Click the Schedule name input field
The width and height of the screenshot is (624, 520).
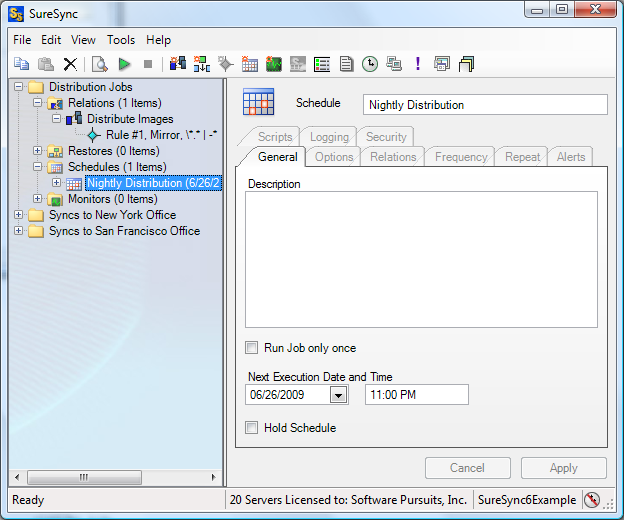[485, 105]
